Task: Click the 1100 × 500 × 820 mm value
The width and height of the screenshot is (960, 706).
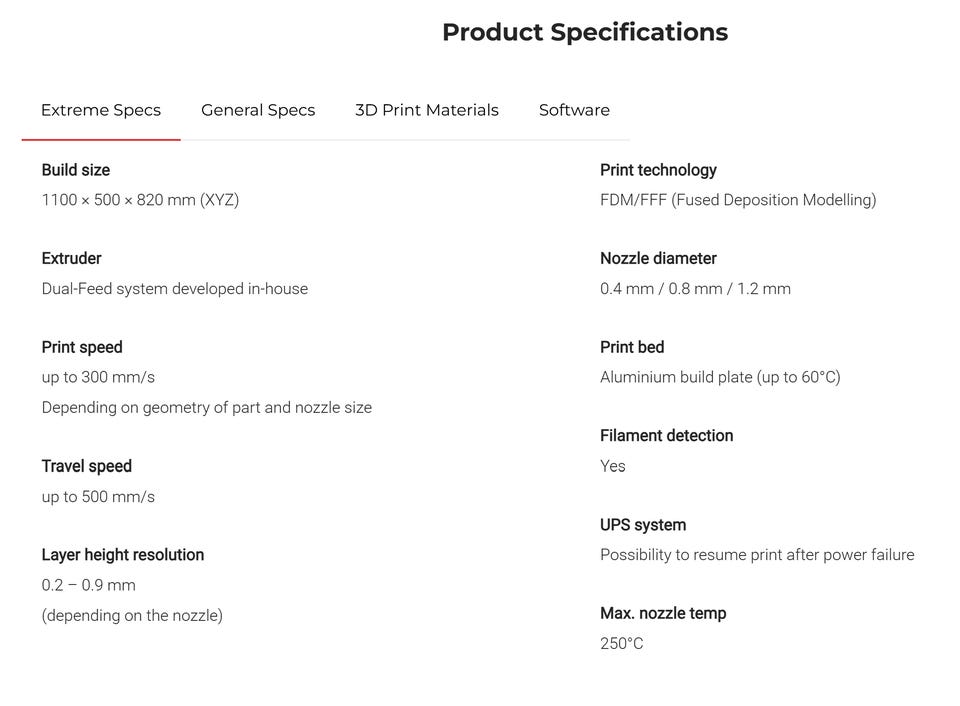Action: 140,200
